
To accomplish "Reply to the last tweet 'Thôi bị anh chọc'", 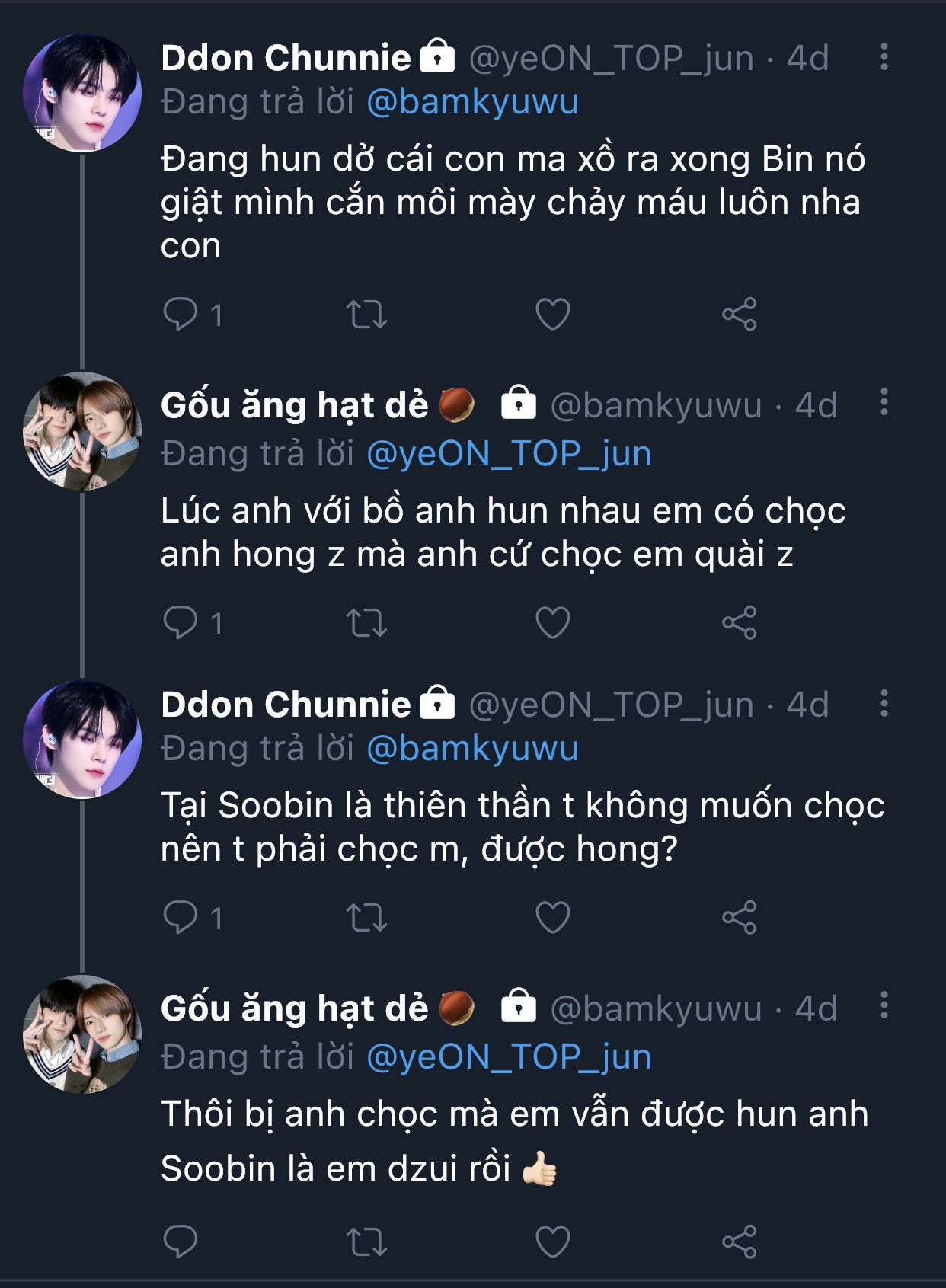I will pos(181,1242).
